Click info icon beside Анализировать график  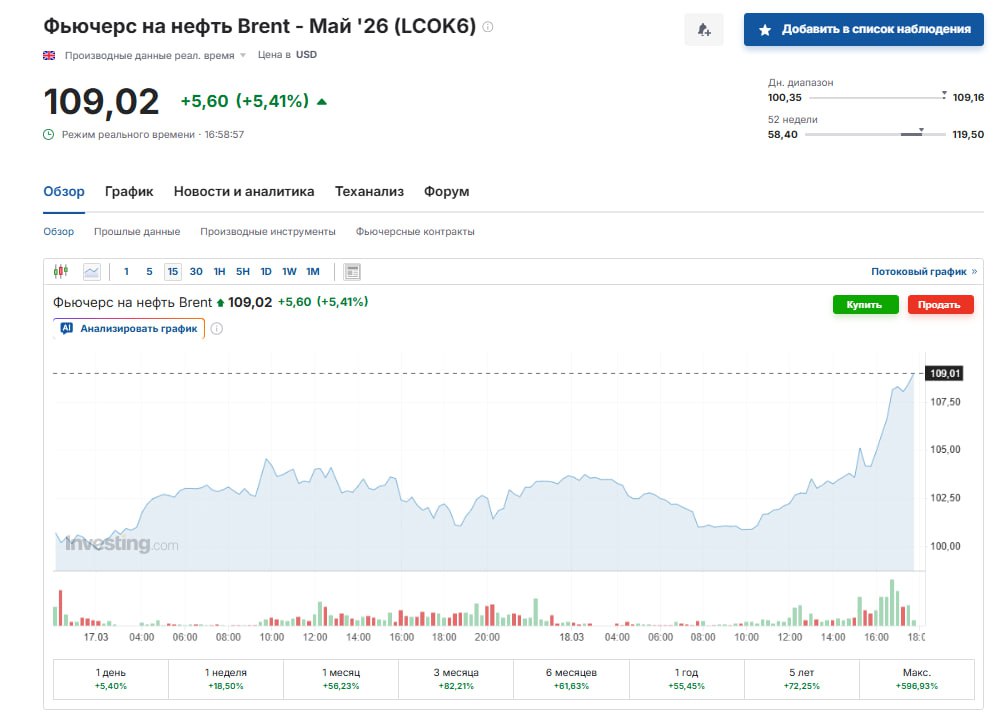pos(217,328)
